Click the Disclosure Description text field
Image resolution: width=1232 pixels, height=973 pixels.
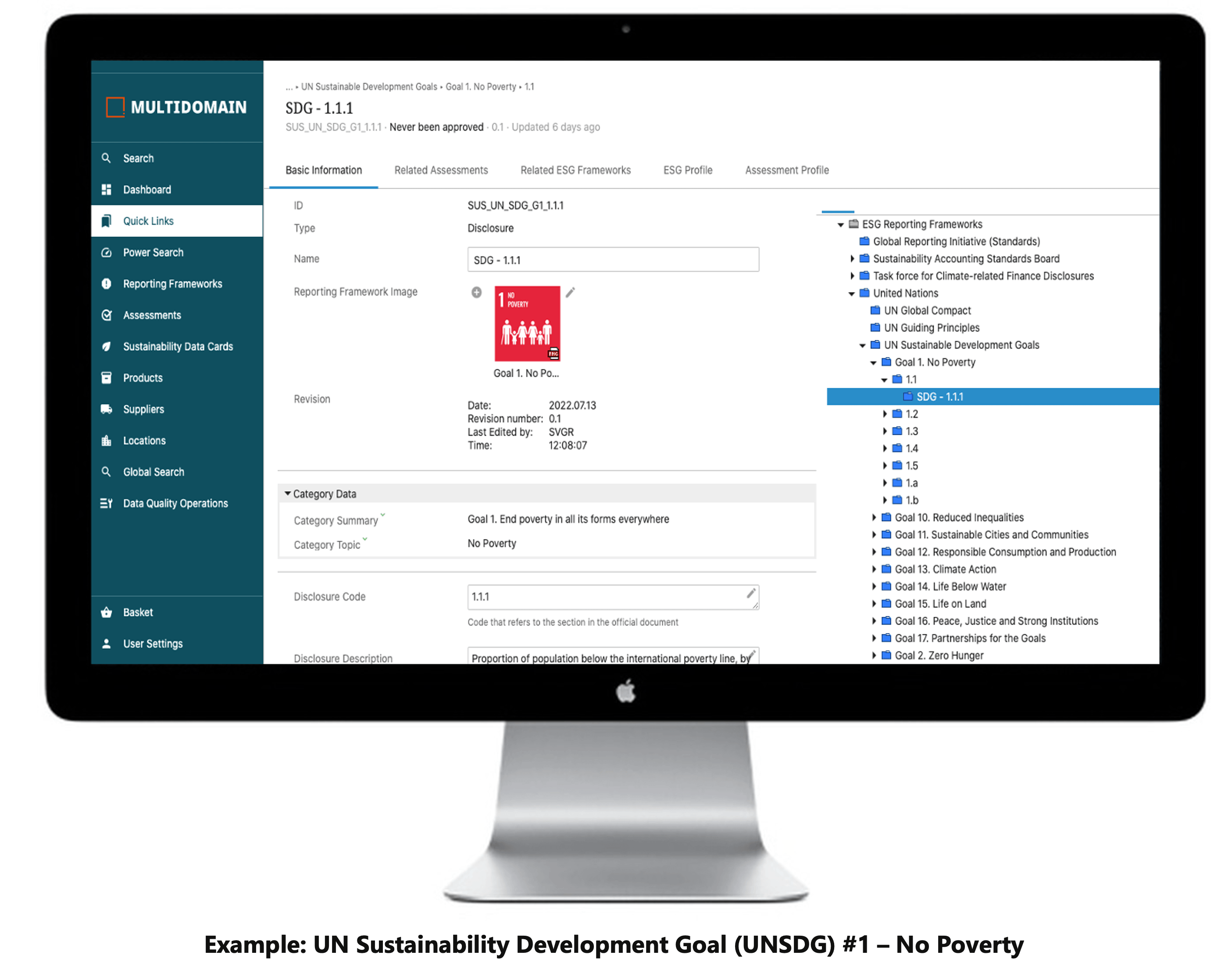(x=613, y=656)
